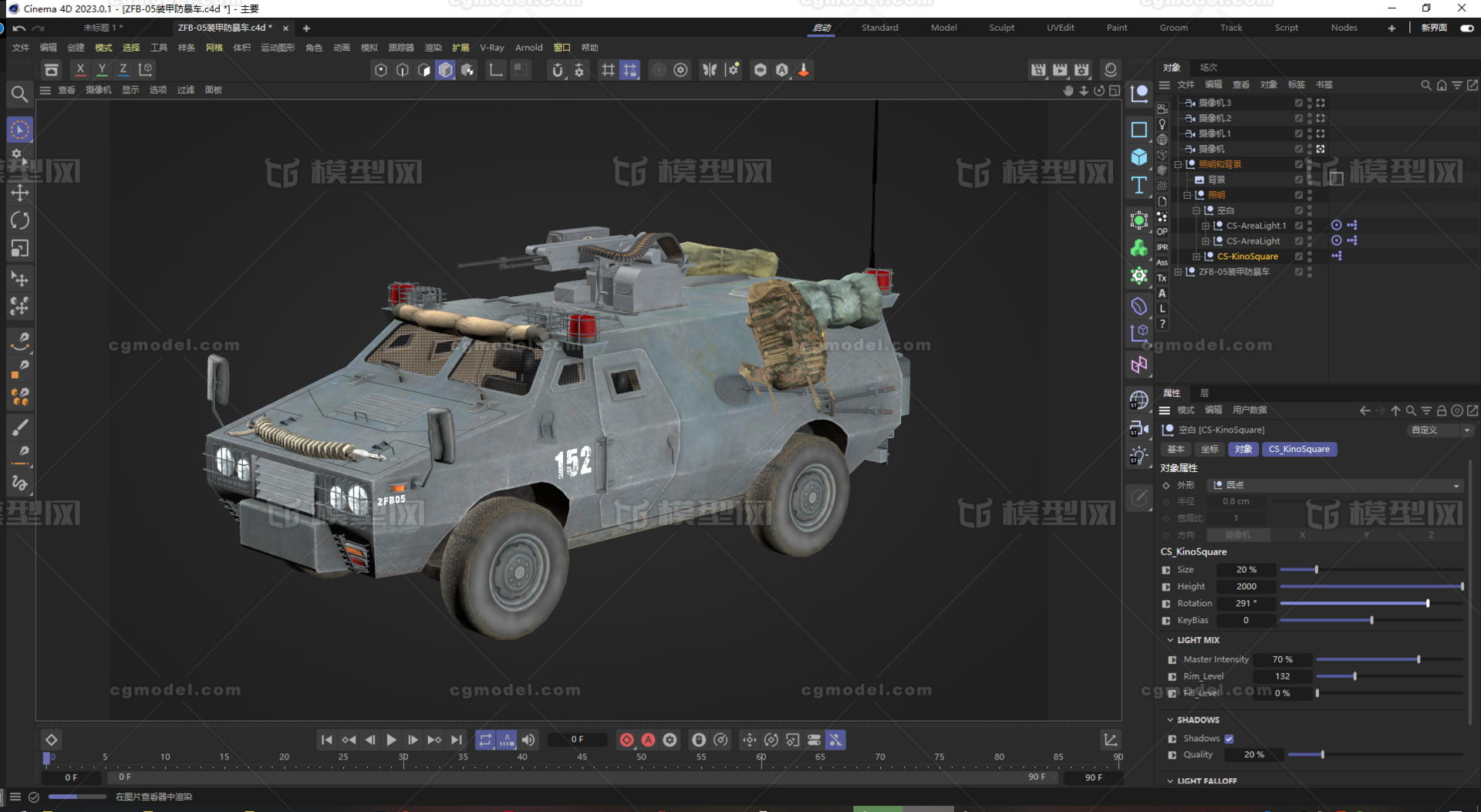Screen dimensions: 1481x812
Task: Select the Rotate tool
Action: click(20, 221)
